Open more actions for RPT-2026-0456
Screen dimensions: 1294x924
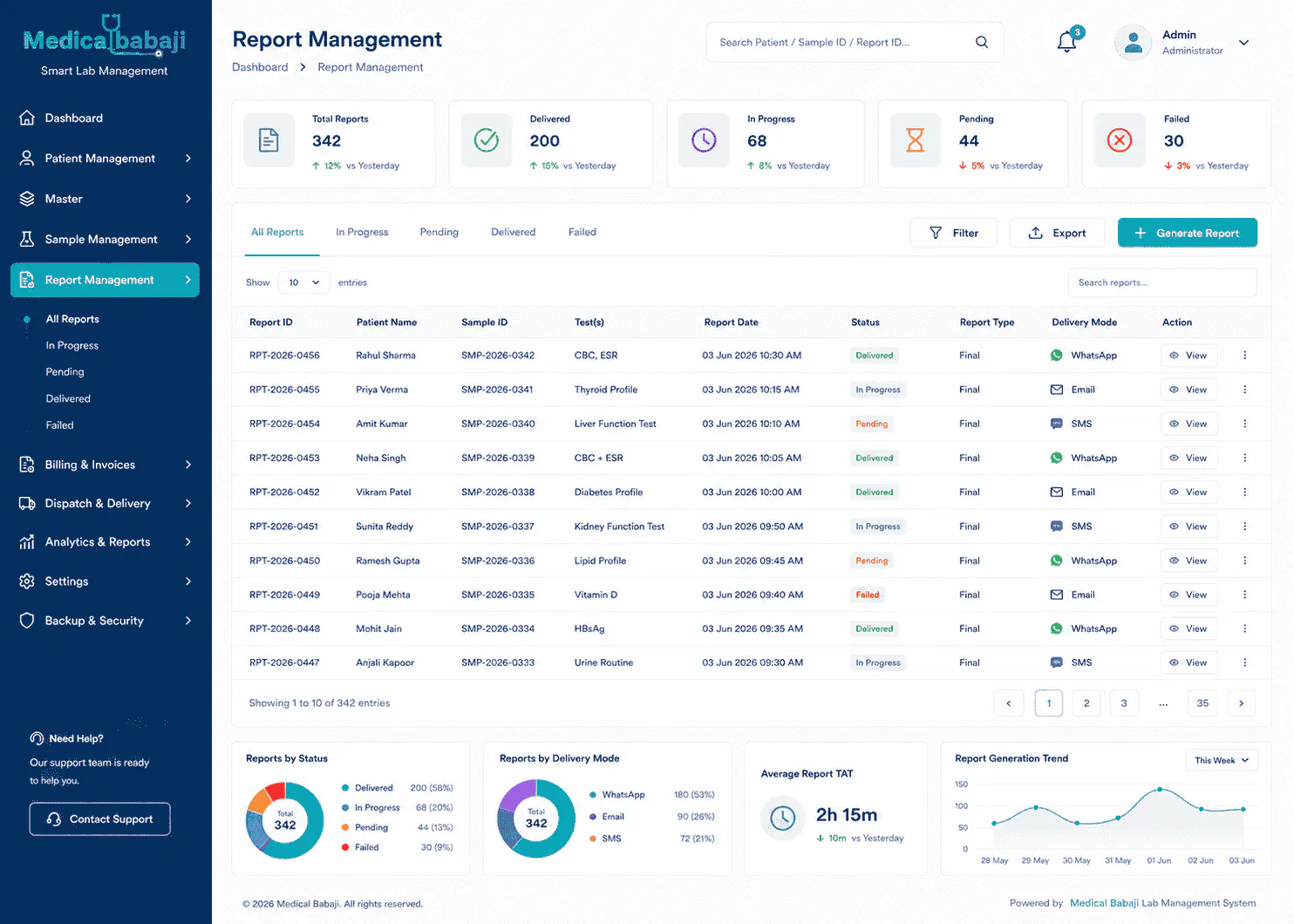click(1244, 356)
